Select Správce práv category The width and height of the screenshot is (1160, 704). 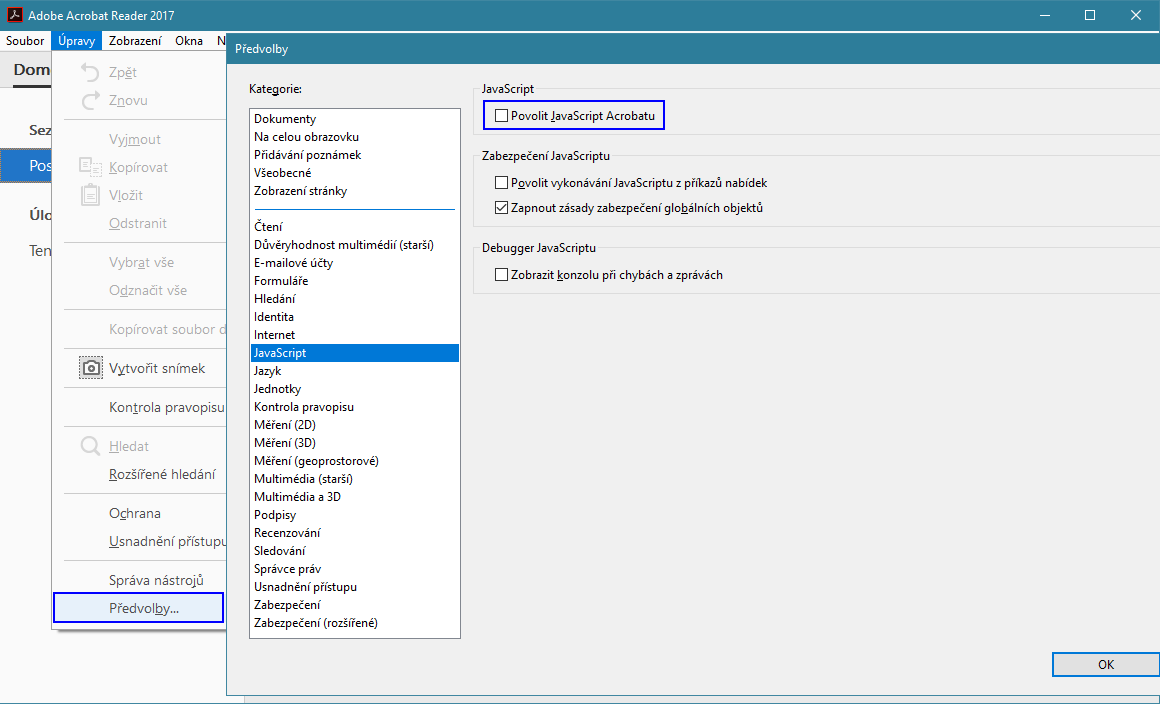coord(354,569)
